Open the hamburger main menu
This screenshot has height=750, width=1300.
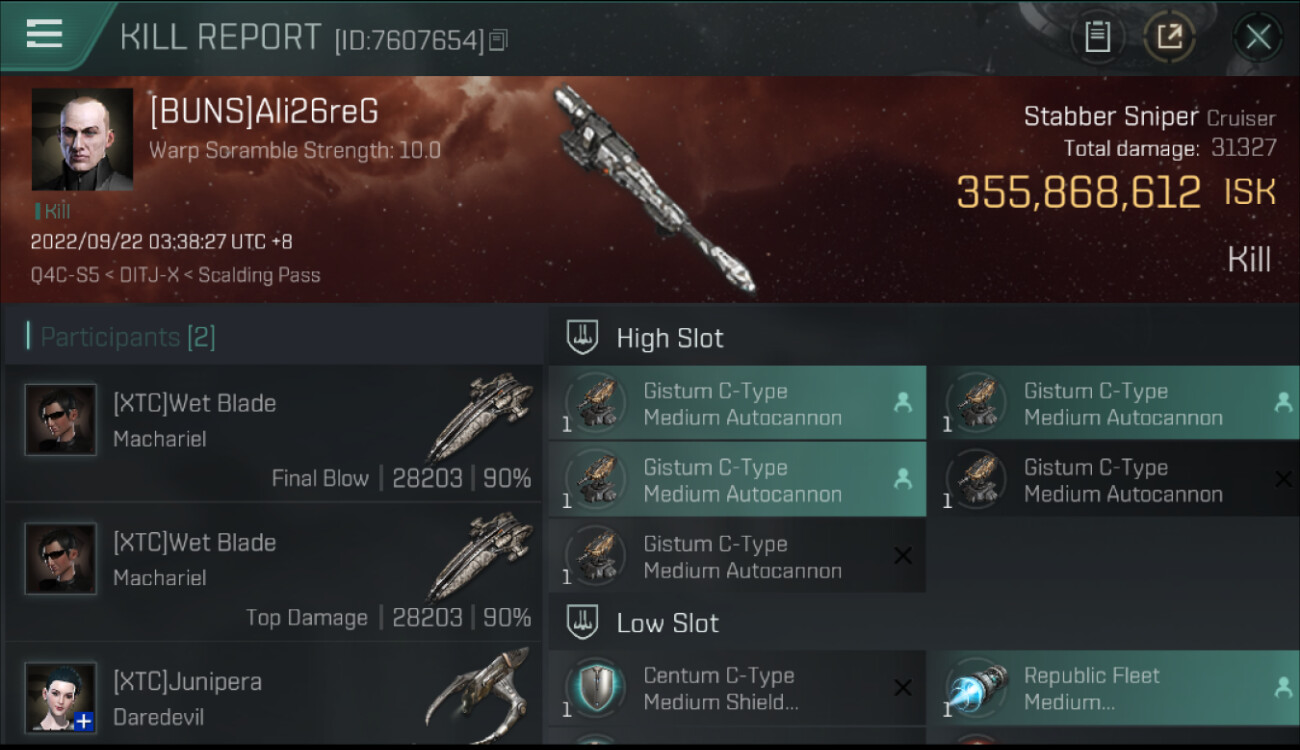[x=44, y=34]
